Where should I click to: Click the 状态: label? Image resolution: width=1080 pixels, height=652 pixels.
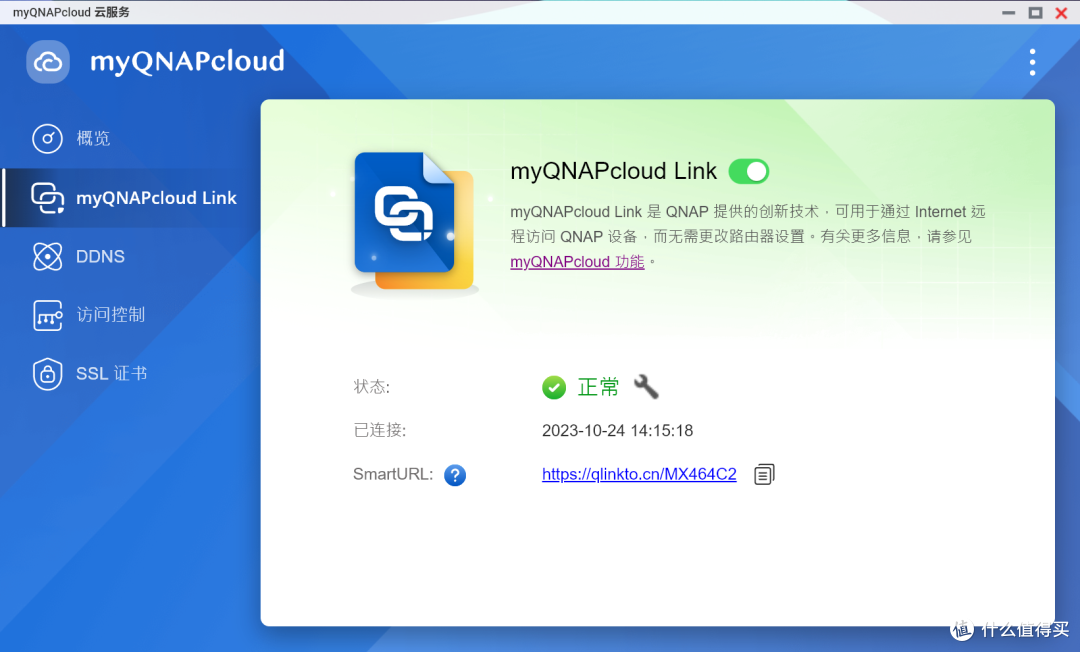[x=372, y=387]
